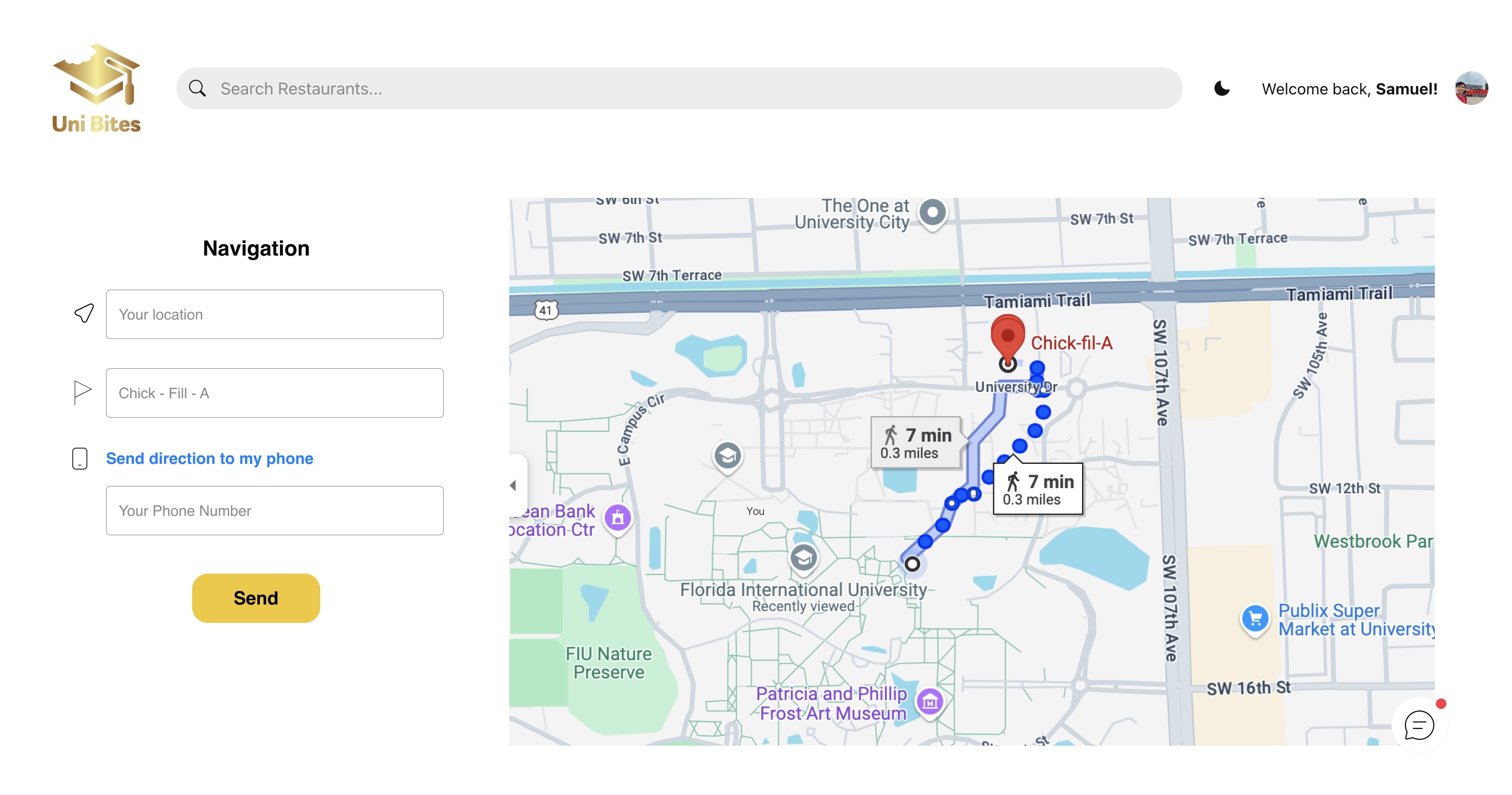Select the Publix Super Market marker
The image size is (1512, 795).
[1255, 618]
